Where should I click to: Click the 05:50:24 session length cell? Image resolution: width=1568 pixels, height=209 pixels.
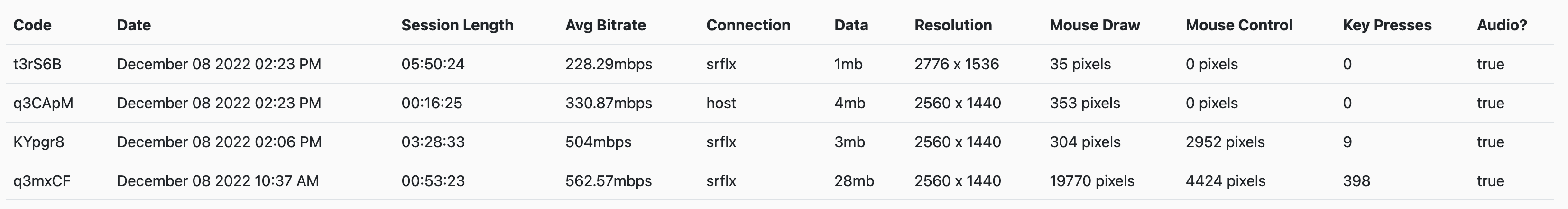[x=433, y=64]
